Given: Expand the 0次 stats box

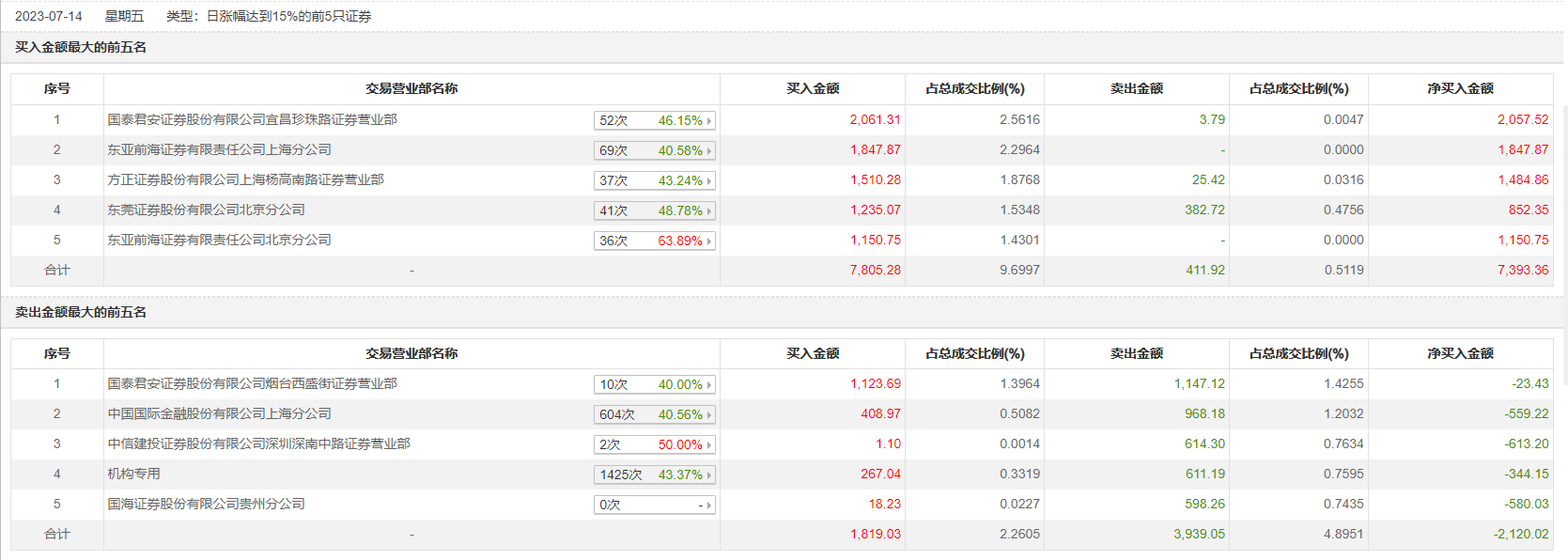Looking at the screenshot, I should click(x=655, y=505).
